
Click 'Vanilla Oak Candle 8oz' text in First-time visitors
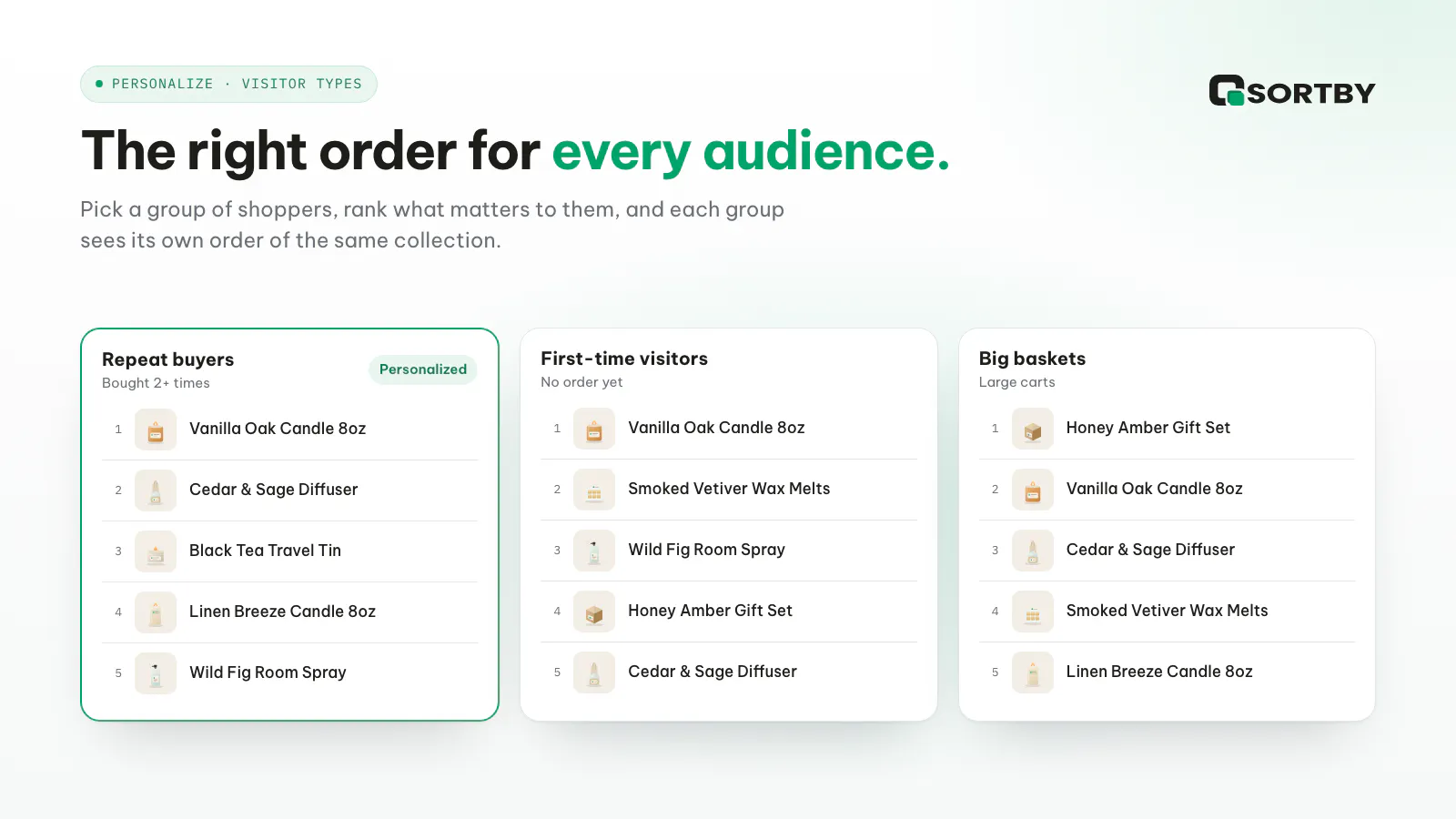[716, 428]
